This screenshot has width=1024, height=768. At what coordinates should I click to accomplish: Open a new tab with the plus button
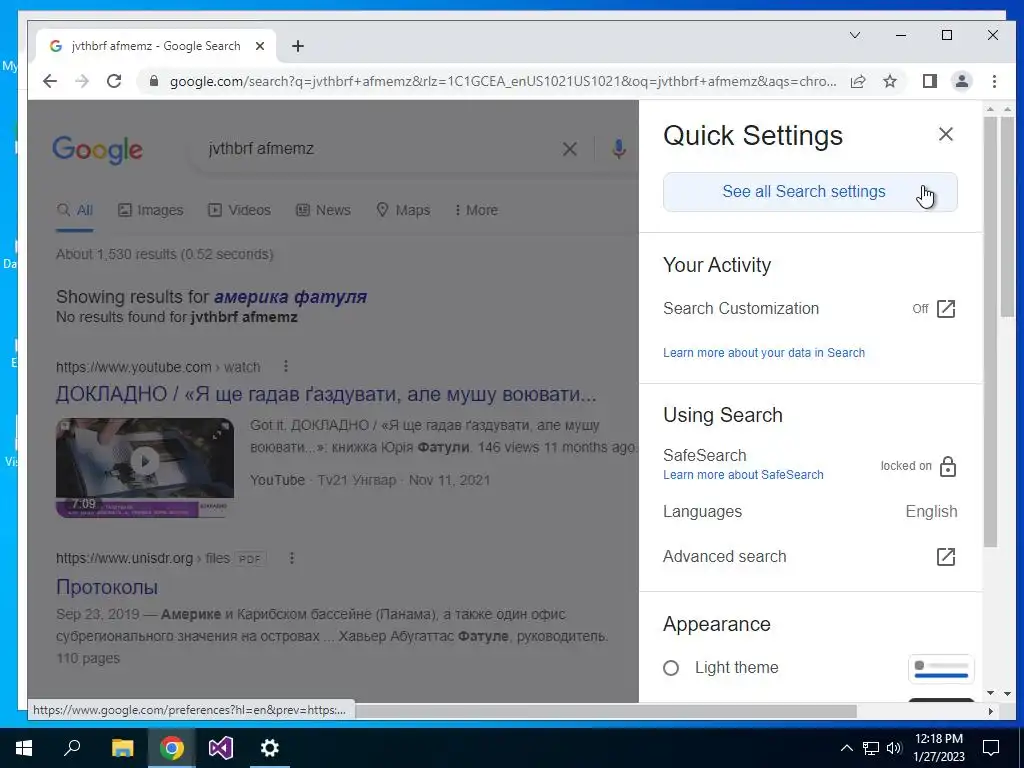pyautogui.click(x=298, y=46)
